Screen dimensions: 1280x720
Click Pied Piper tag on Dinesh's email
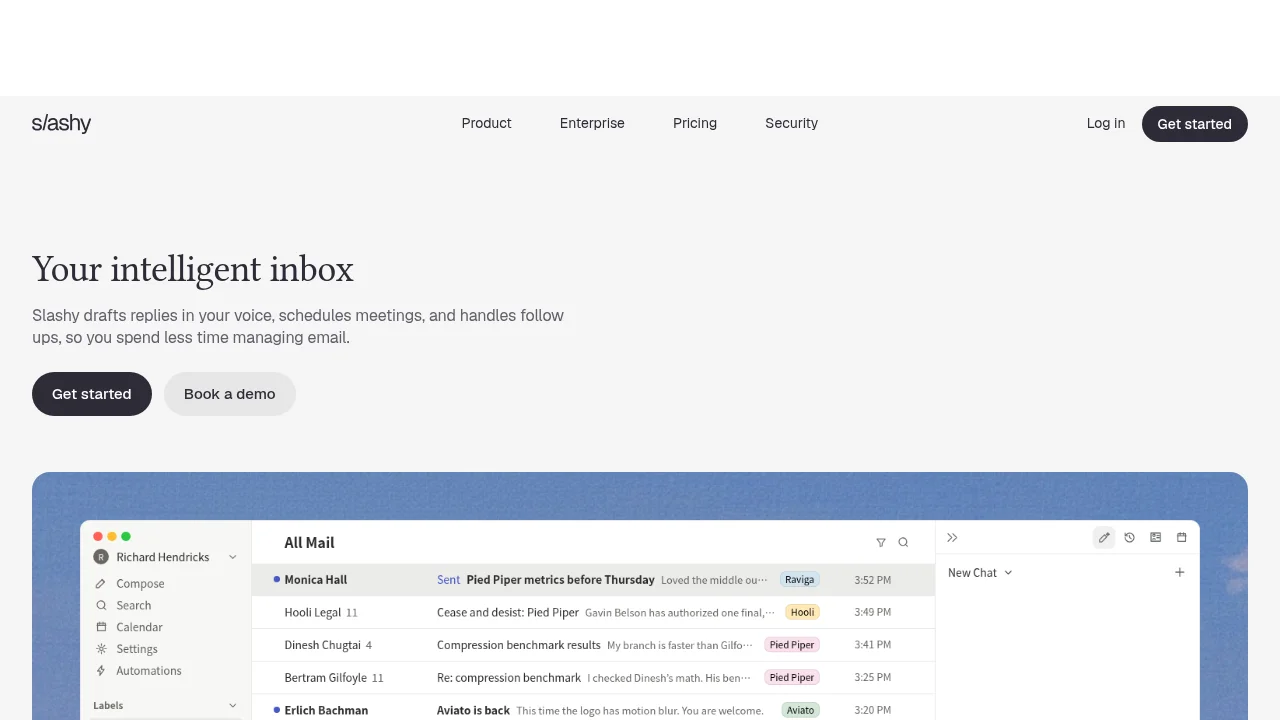pyautogui.click(x=792, y=645)
